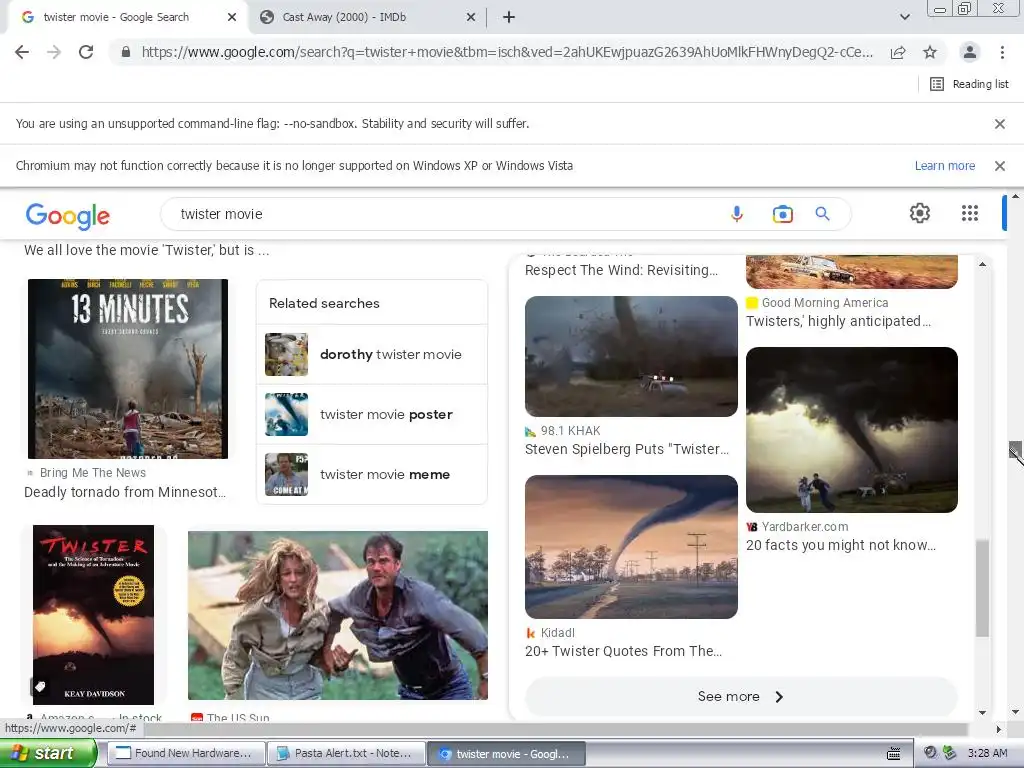Open the Good Morning America image
The height and width of the screenshot is (768, 1024).
click(852, 272)
